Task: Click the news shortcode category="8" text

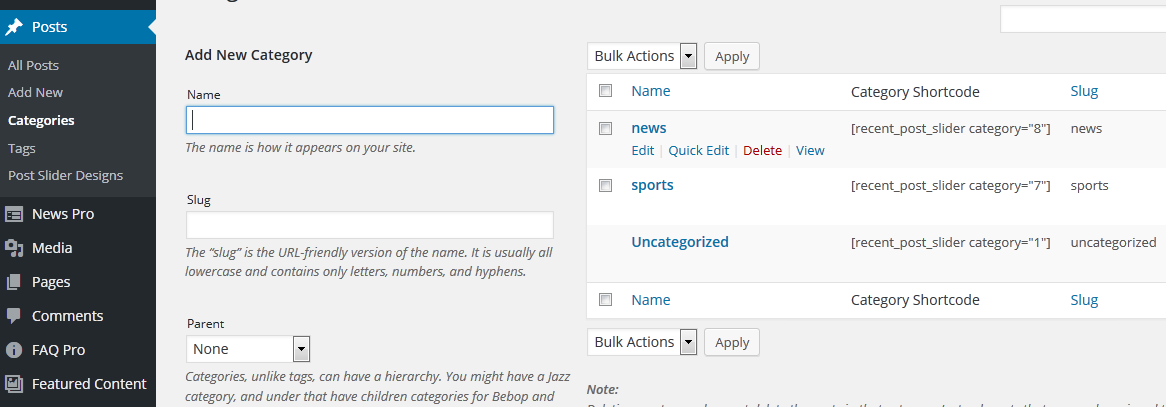Action: (950, 129)
